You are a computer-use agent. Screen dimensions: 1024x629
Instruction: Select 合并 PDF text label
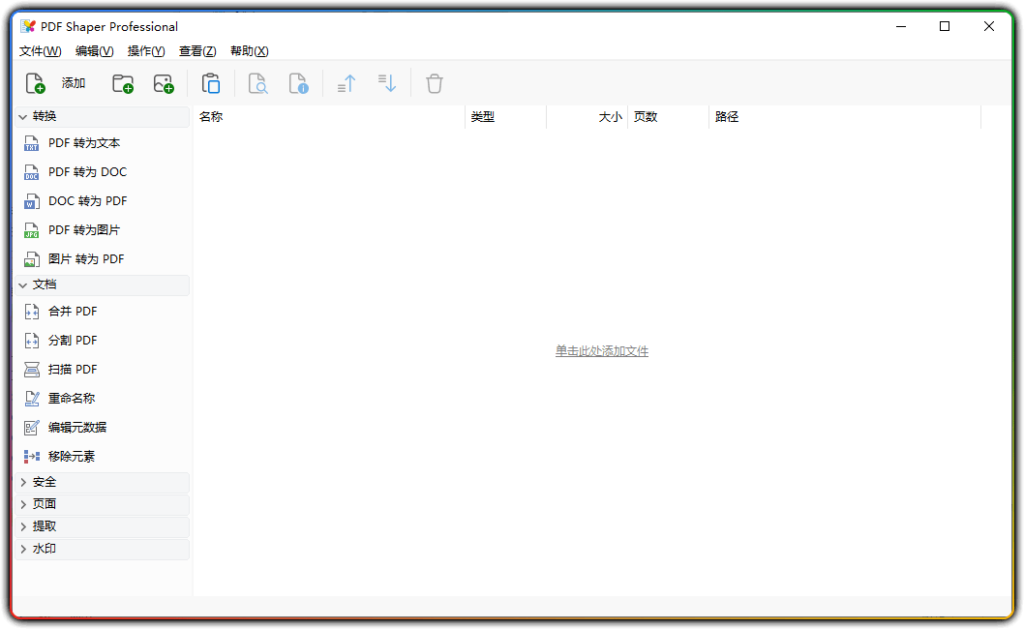[x=72, y=312]
